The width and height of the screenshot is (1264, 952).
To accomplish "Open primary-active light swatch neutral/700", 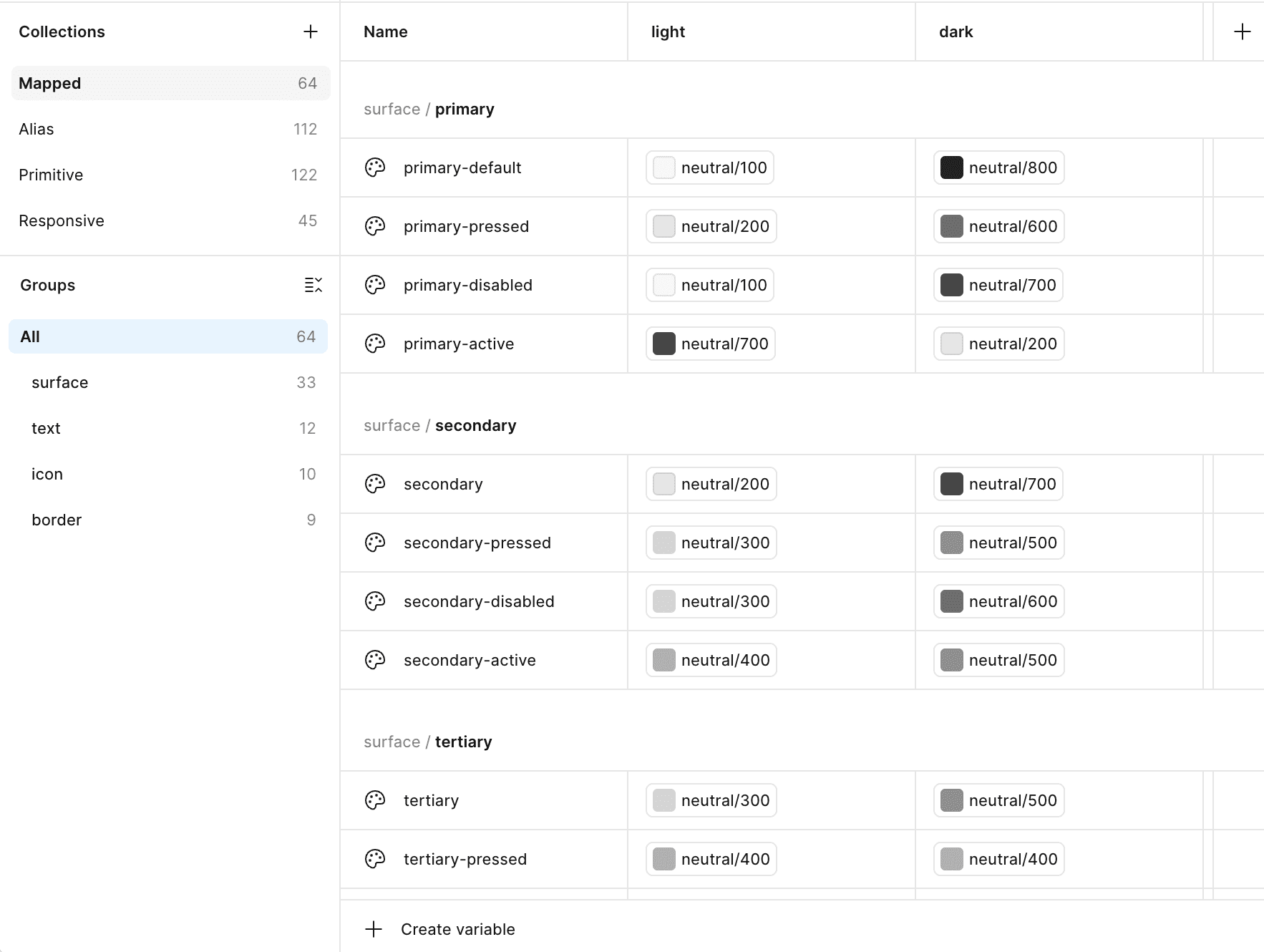I will [x=664, y=344].
